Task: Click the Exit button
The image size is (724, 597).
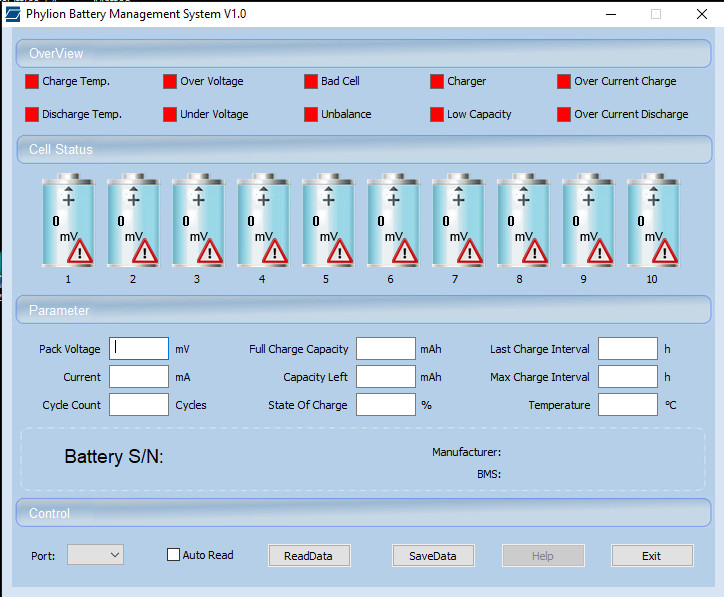Action: tap(652, 556)
